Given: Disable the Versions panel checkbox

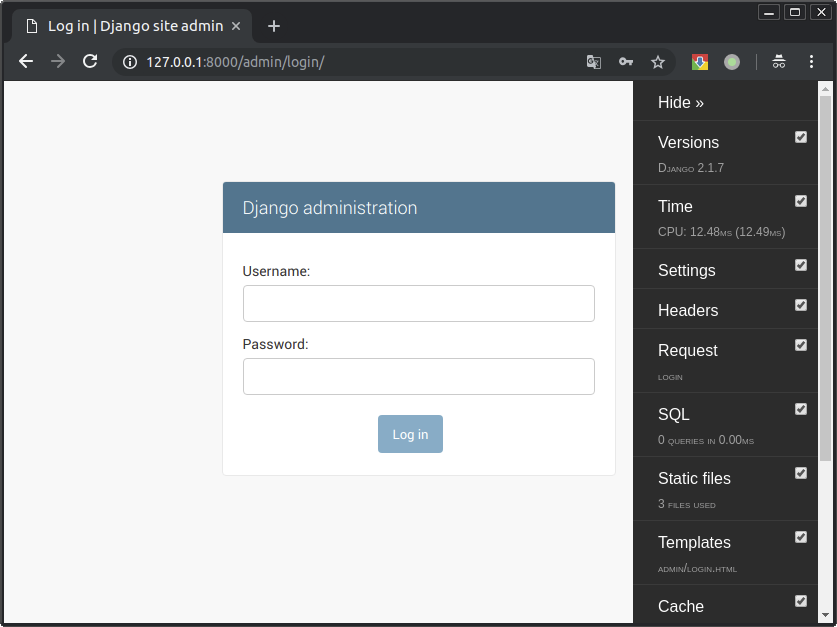Looking at the screenshot, I should pyautogui.click(x=801, y=137).
